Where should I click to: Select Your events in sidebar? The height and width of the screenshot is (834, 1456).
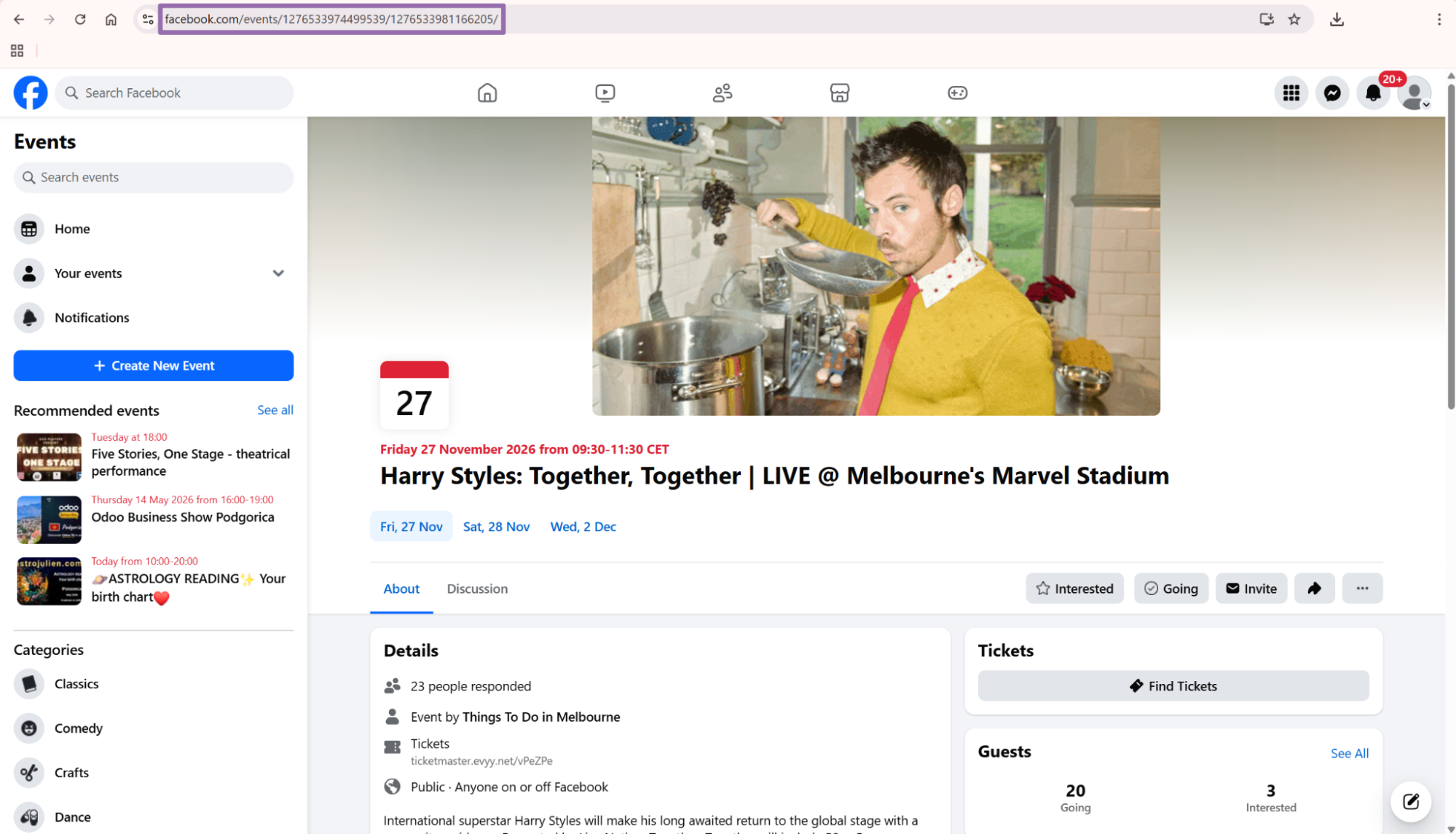(154, 273)
